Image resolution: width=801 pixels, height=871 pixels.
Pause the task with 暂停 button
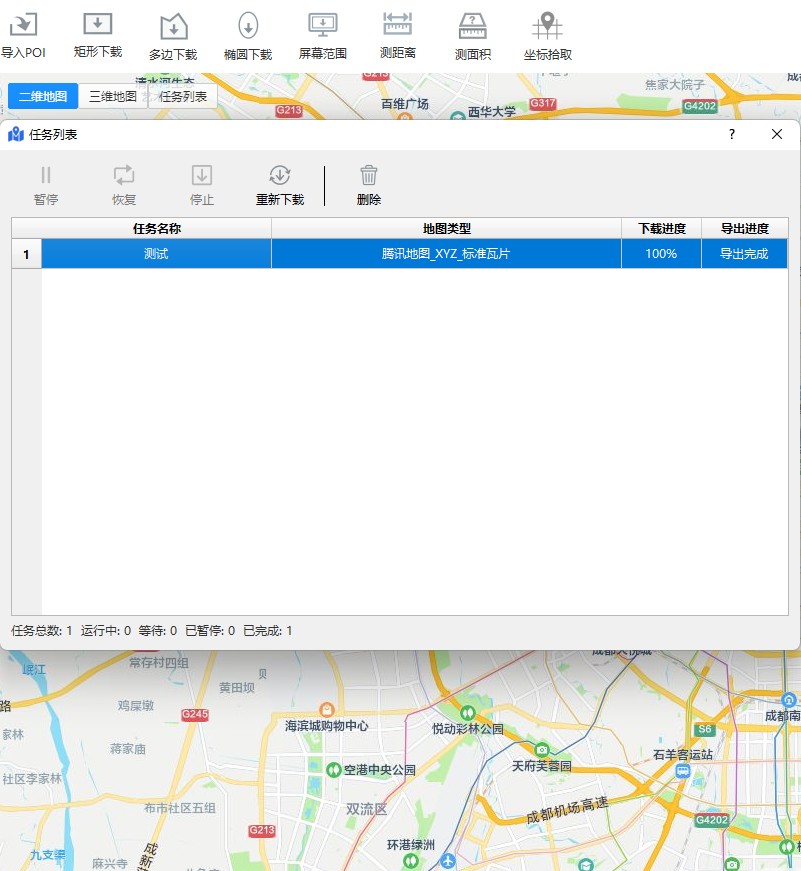point(46,176)
